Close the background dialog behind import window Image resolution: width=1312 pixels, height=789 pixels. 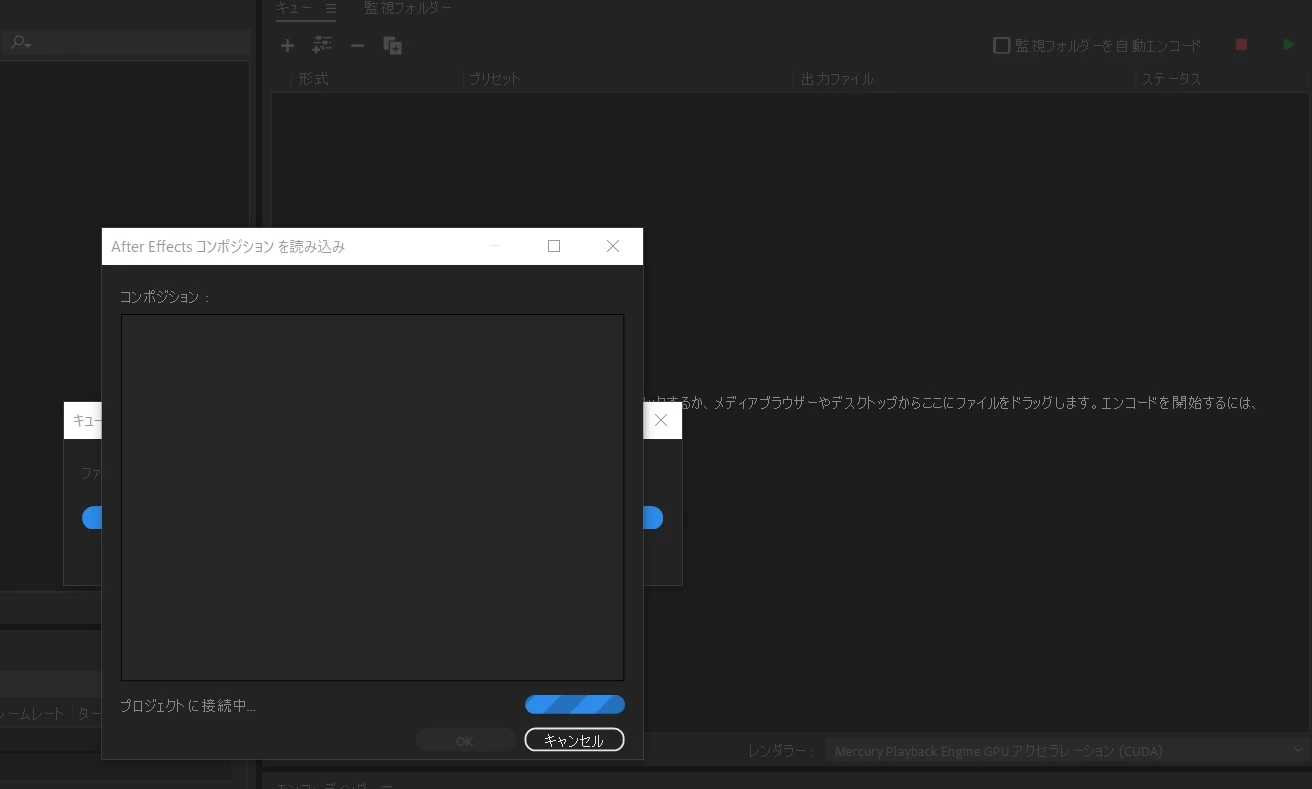point(661,420)
